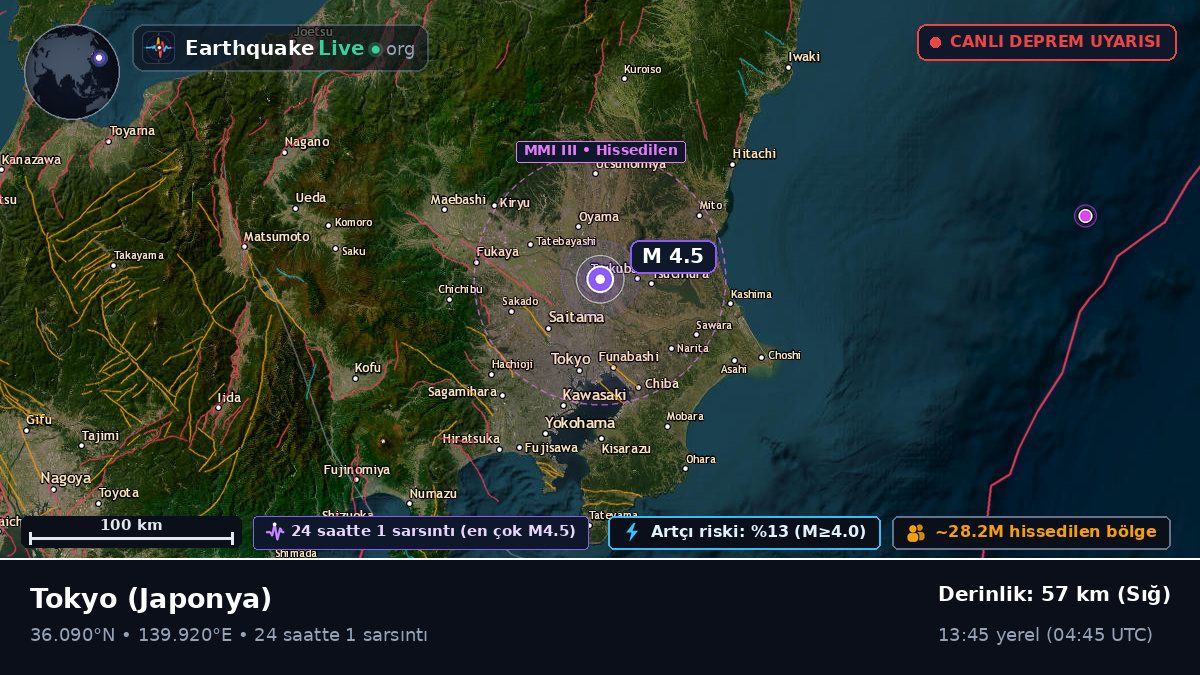Click the 36.090°N 139.920°E coordinates line

(229, 634)
